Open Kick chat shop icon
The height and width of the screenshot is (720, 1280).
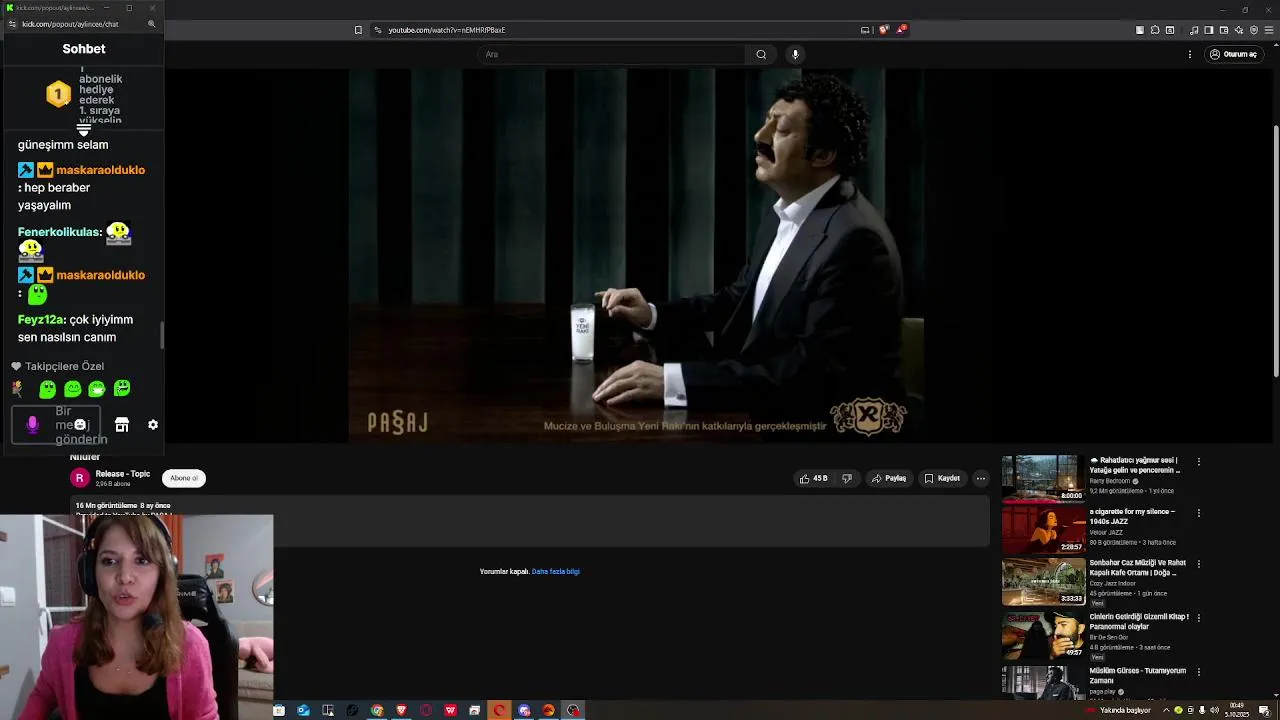(122, 425)
